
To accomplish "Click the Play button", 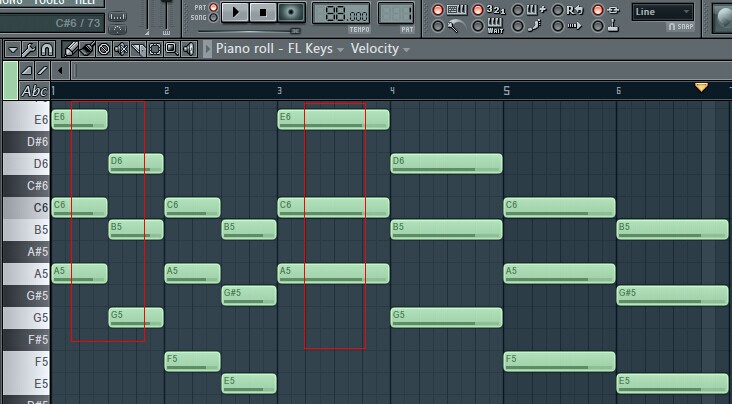I will (235, 13).
